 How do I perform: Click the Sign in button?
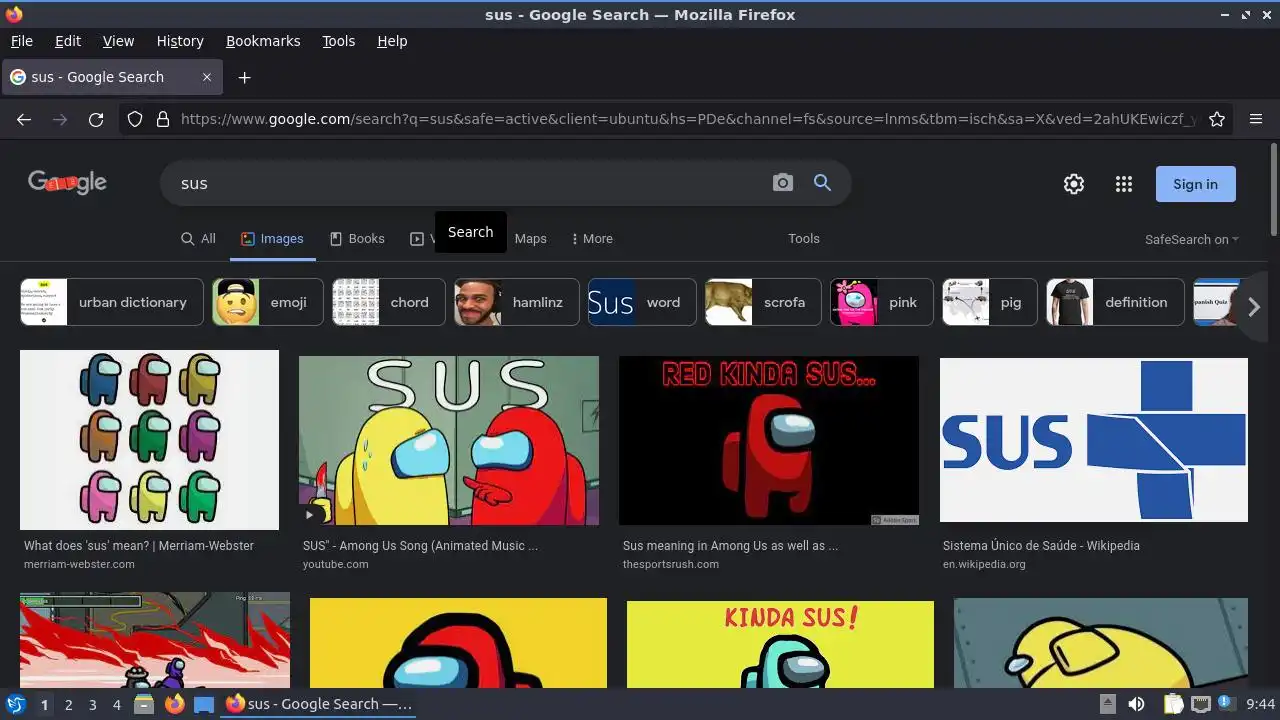[1195, 184]
